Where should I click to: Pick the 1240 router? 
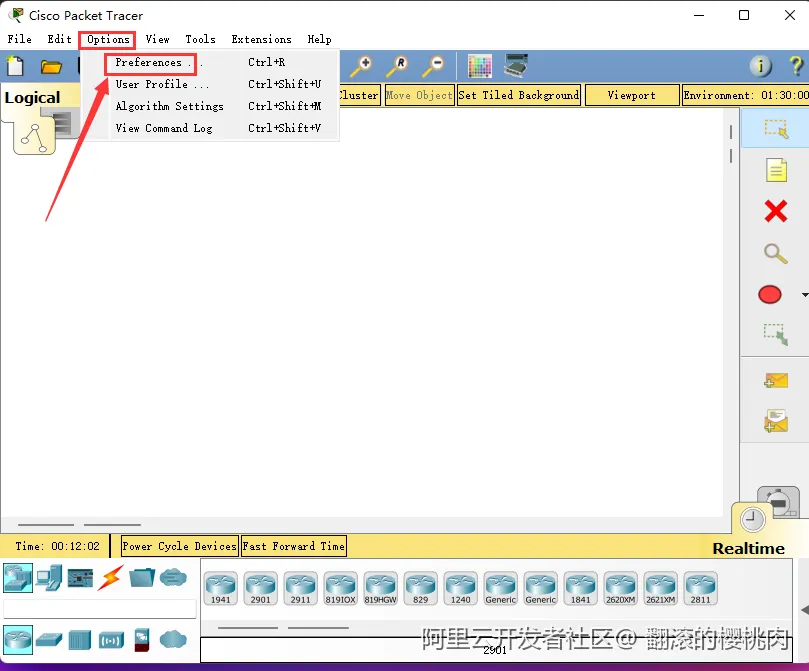[461, 588]
